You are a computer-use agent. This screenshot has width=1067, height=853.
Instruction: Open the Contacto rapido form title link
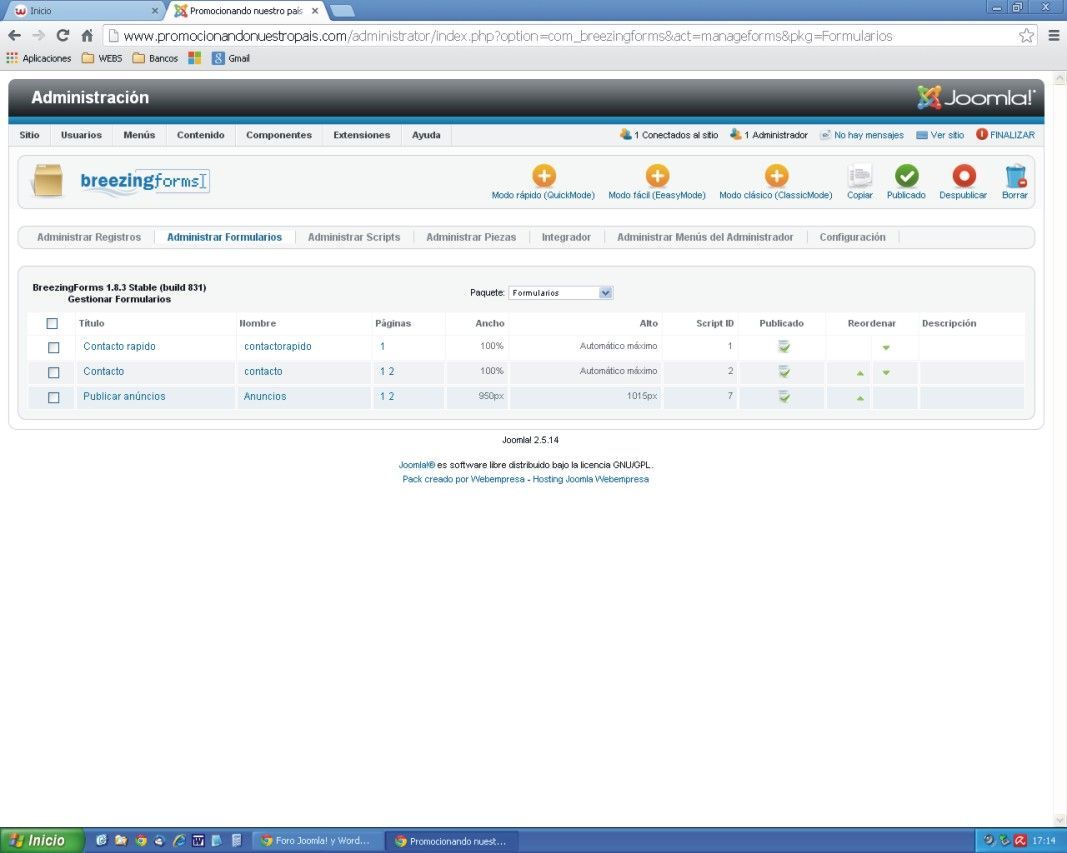coord(119,347)
